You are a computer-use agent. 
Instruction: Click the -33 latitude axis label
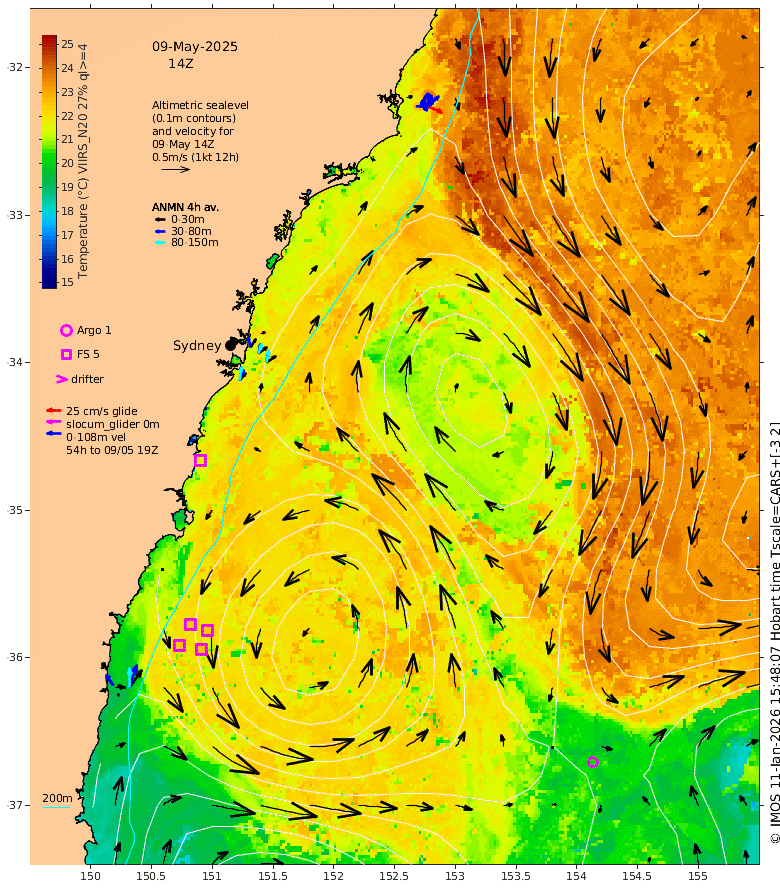[15, 215]
